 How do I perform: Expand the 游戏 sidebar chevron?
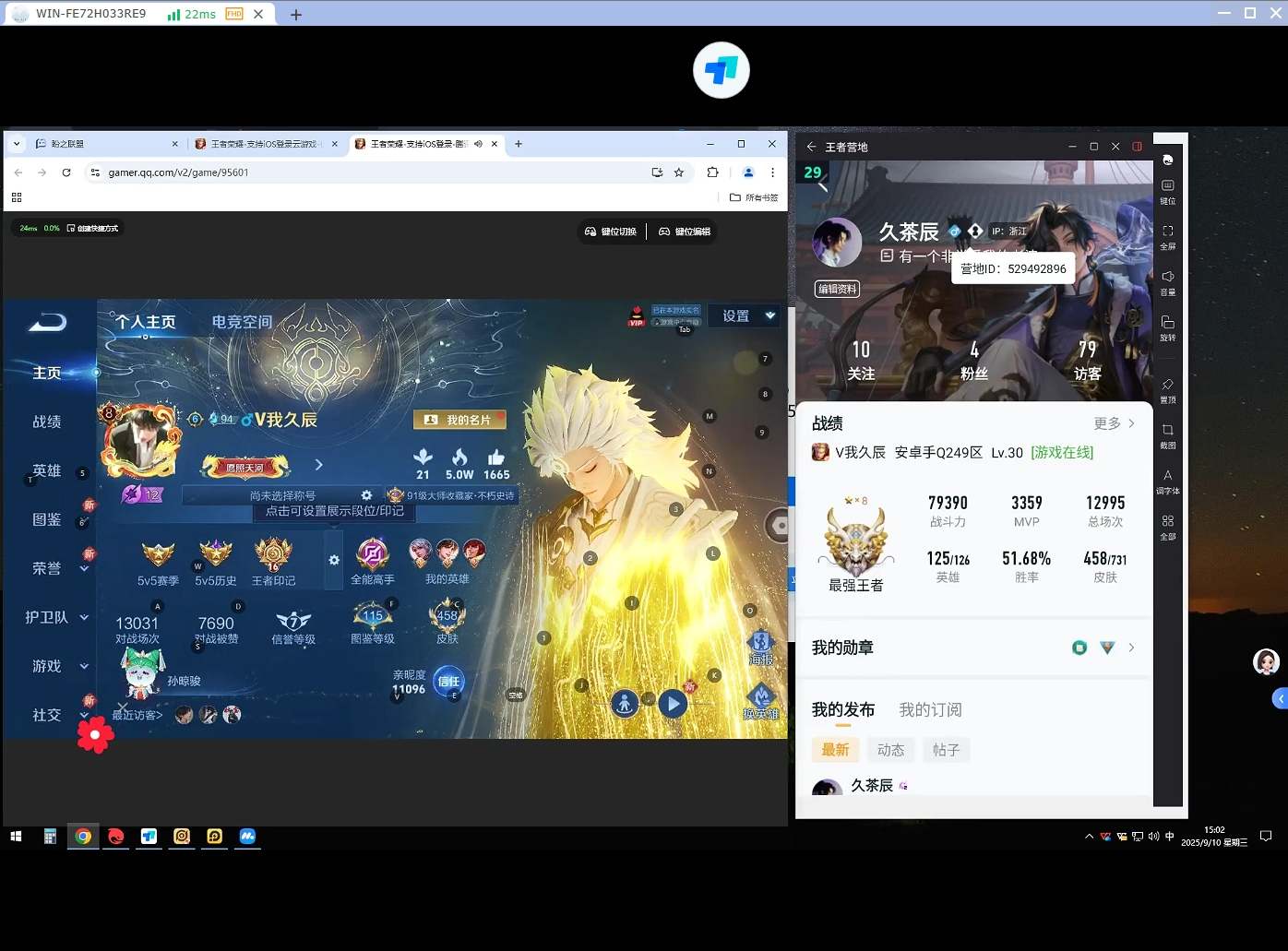pos(84,666)
